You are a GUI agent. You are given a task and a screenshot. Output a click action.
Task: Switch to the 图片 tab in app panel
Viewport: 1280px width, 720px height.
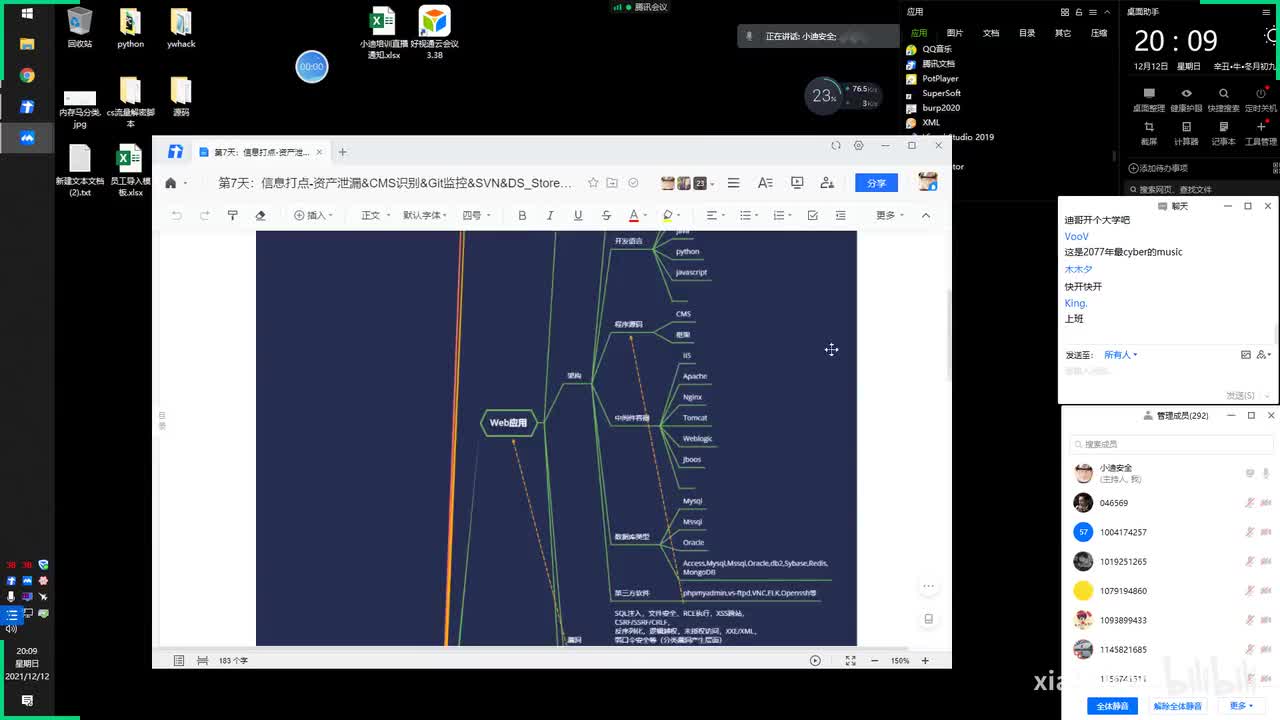click(x=955, y=33)
